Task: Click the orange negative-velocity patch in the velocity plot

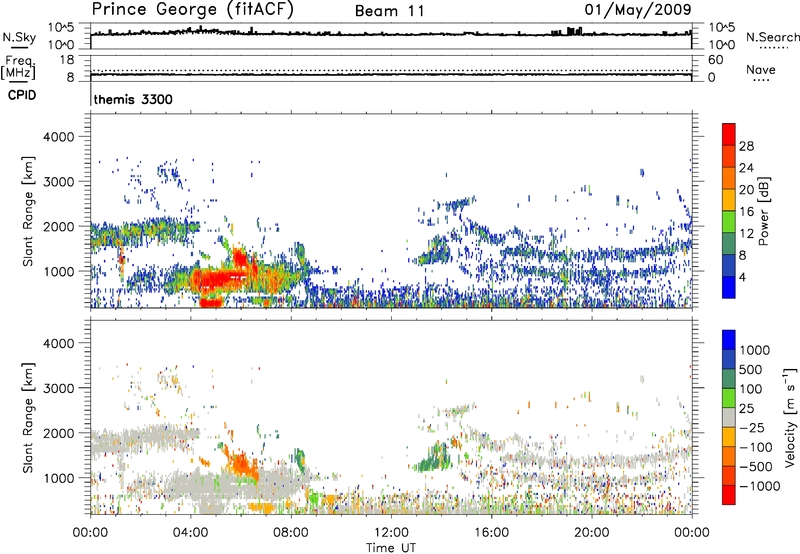Action: tap(243, 463)
